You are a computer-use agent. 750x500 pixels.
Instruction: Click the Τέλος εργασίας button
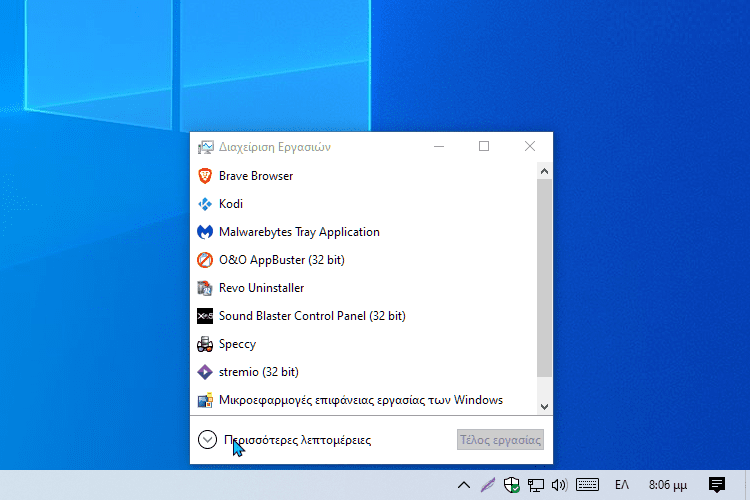point(500,440)
